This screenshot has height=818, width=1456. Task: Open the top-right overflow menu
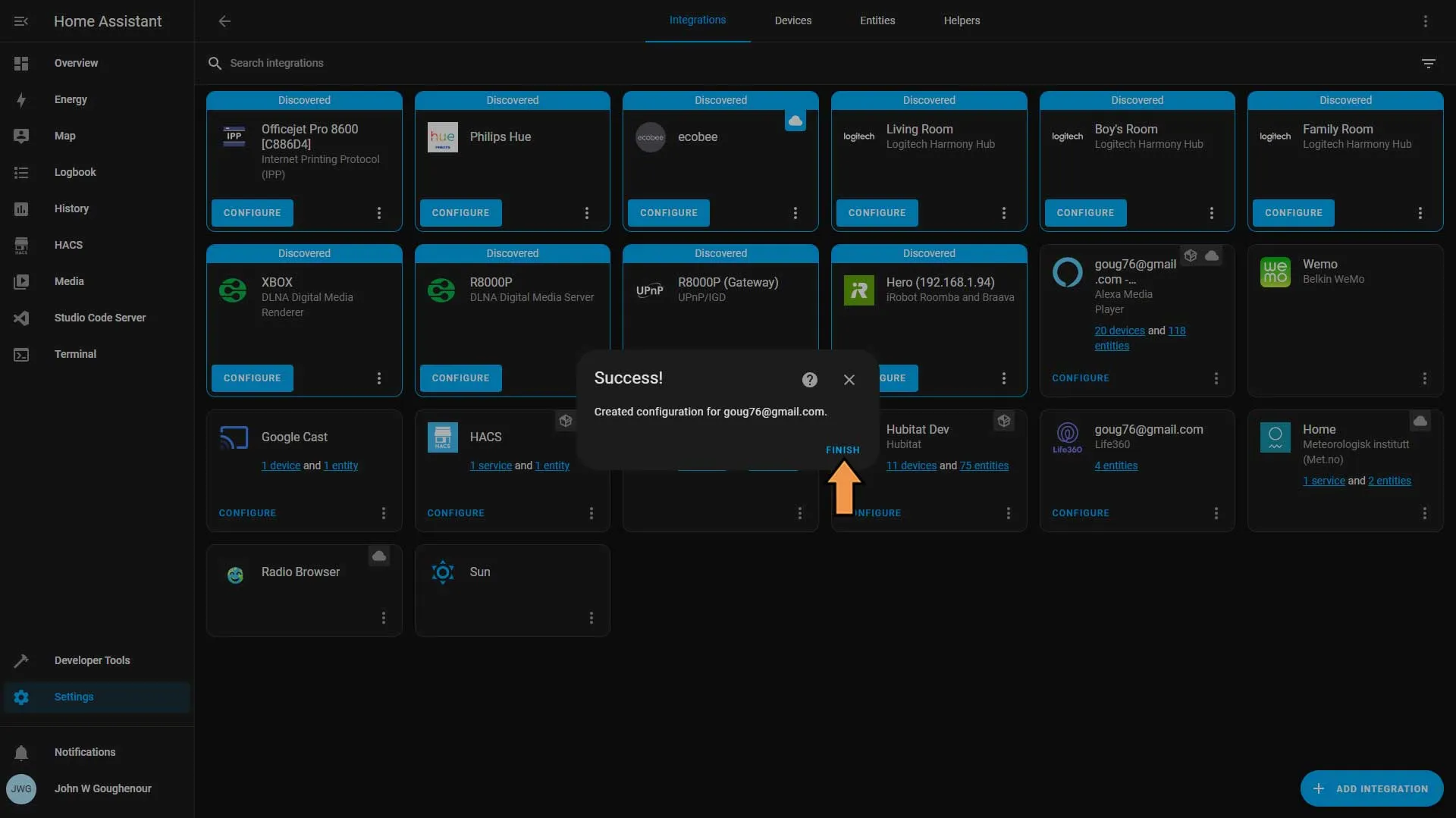coord(1426,21)
